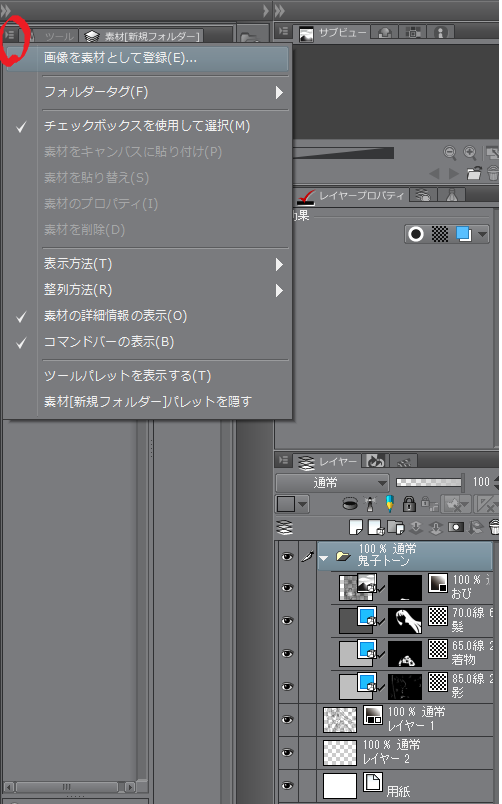This screenshot has height=804, width=502.
Task: Create a new vector layer
Action: pyautogui.click(x=375, y=527)
